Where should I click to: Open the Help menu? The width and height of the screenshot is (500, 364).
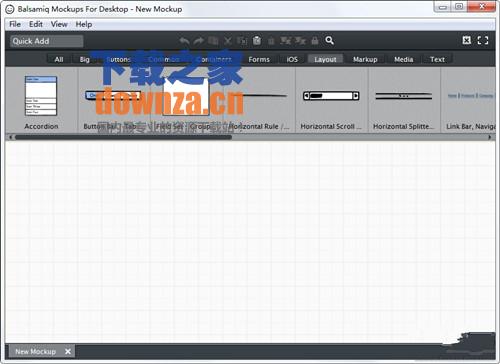click(x=84, y=24)
